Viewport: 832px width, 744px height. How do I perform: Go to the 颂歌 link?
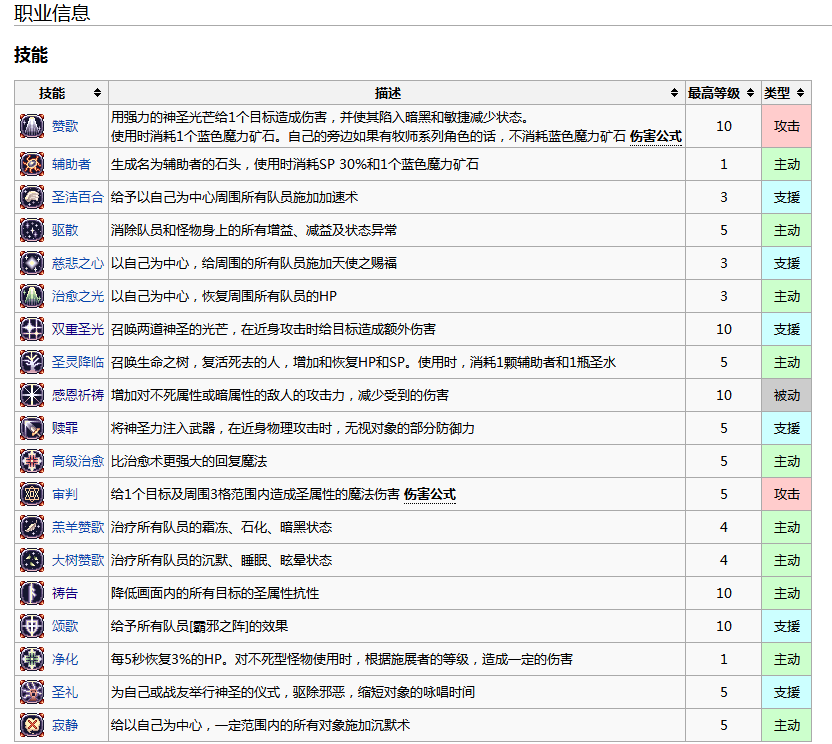pyautogui.click(x=65, y=626)
